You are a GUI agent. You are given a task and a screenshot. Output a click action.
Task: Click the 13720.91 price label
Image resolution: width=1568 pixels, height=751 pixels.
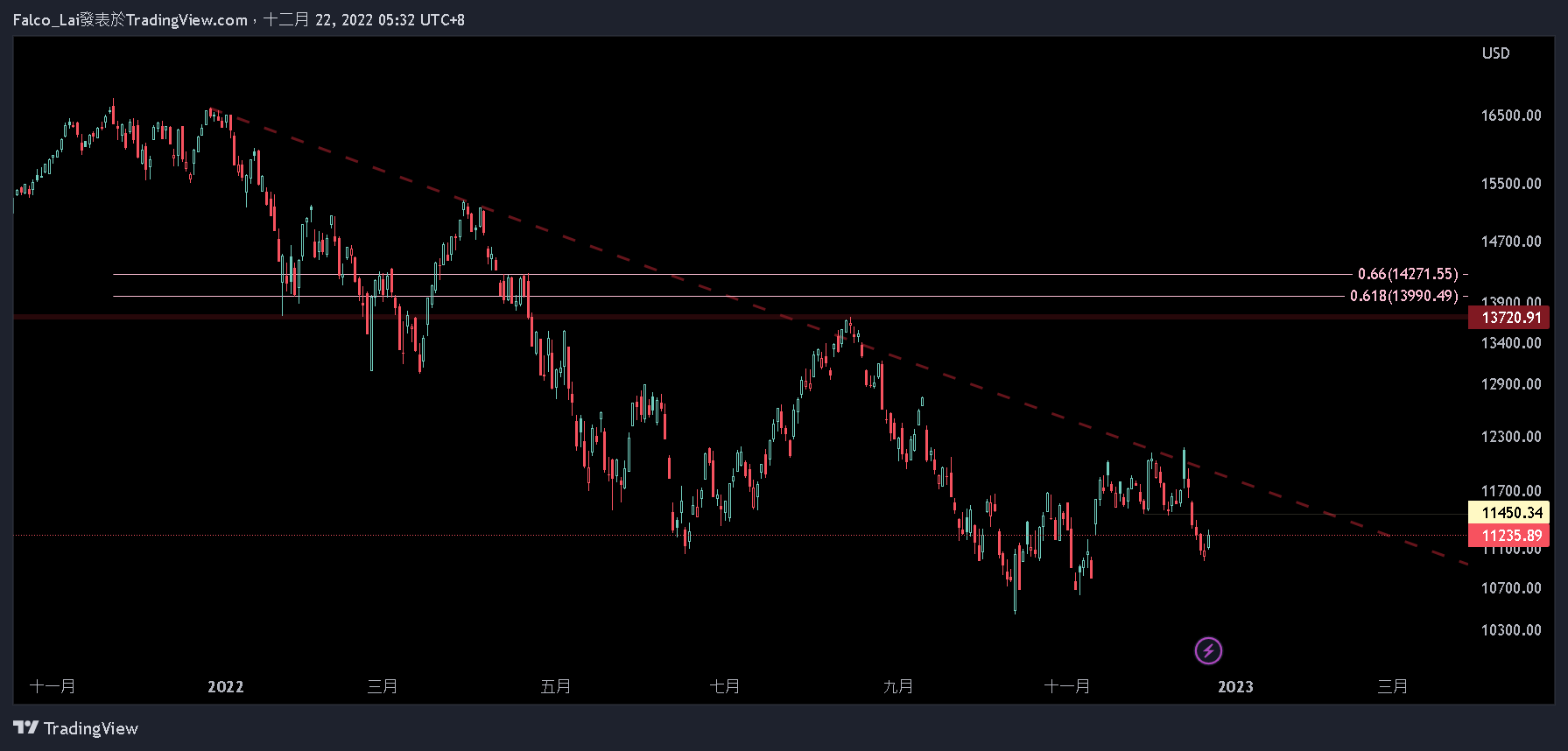click(x=1508, y=317)
